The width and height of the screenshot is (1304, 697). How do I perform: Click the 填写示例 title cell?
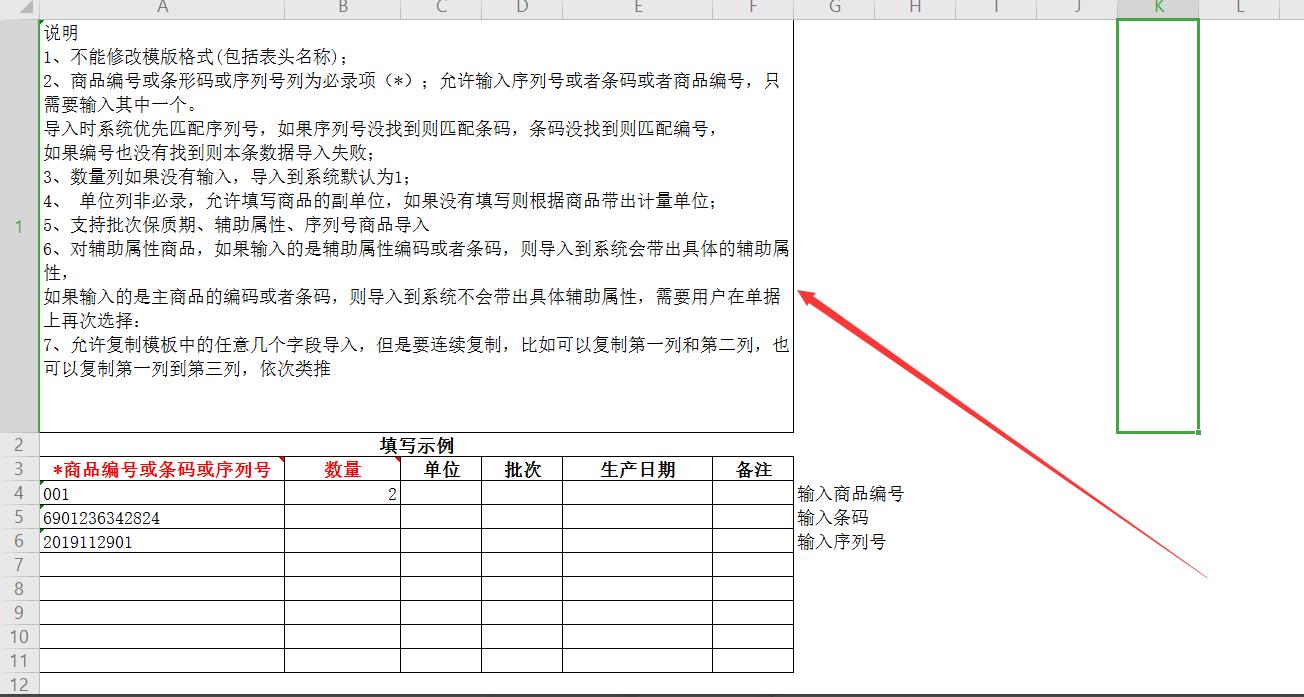[416, 445]
